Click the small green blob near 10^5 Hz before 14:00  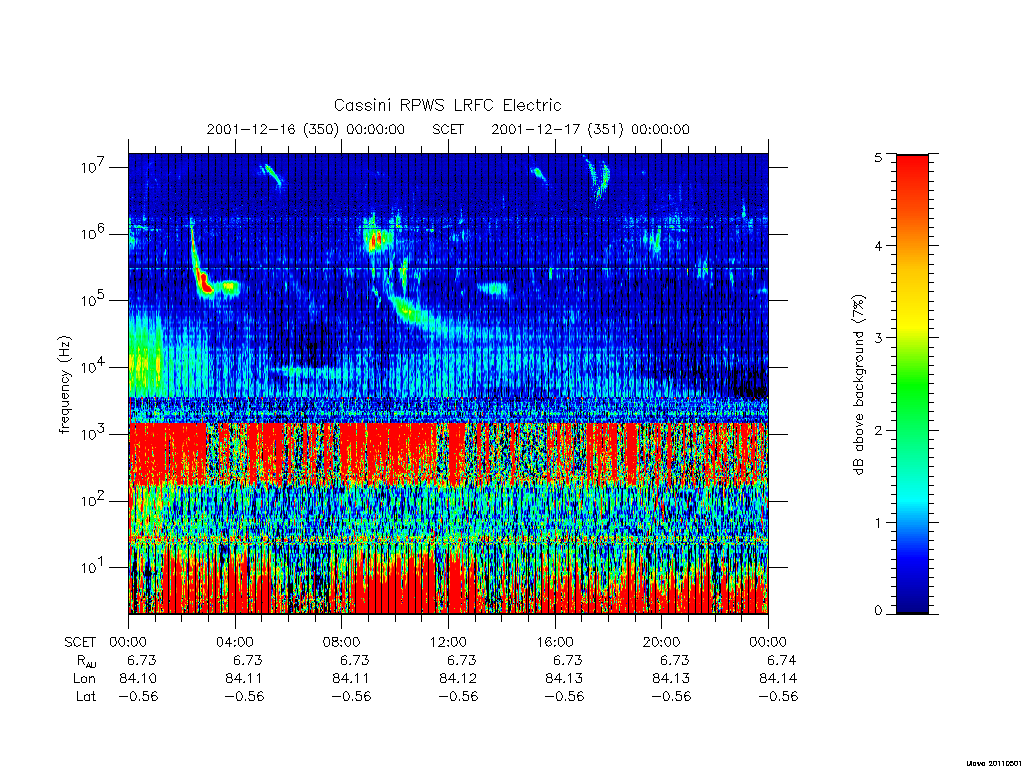click(x=493, y=287)
